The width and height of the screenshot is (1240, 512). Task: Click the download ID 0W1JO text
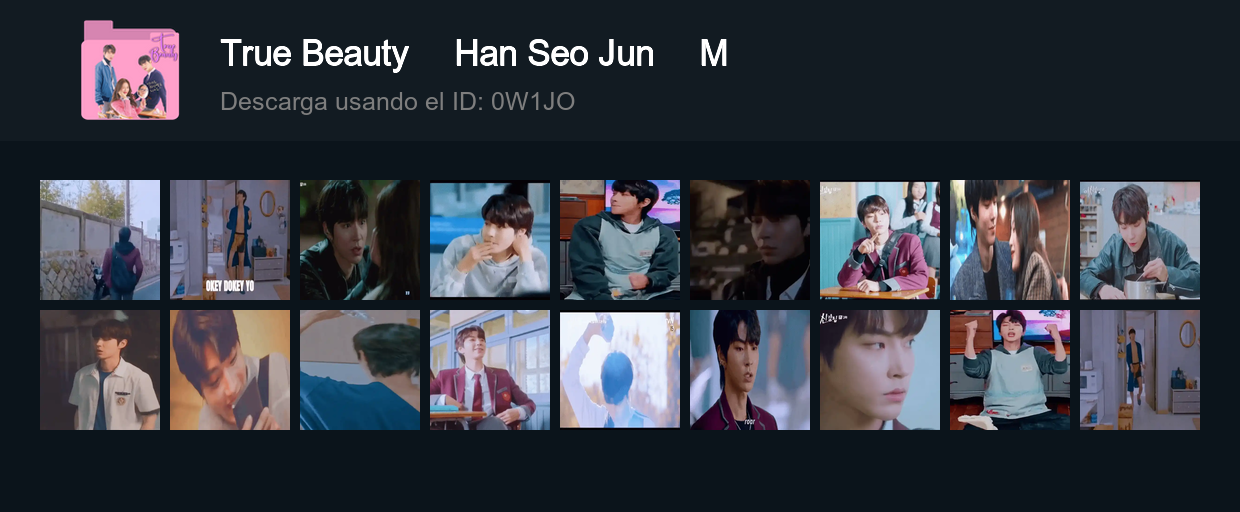click(533, 101)
